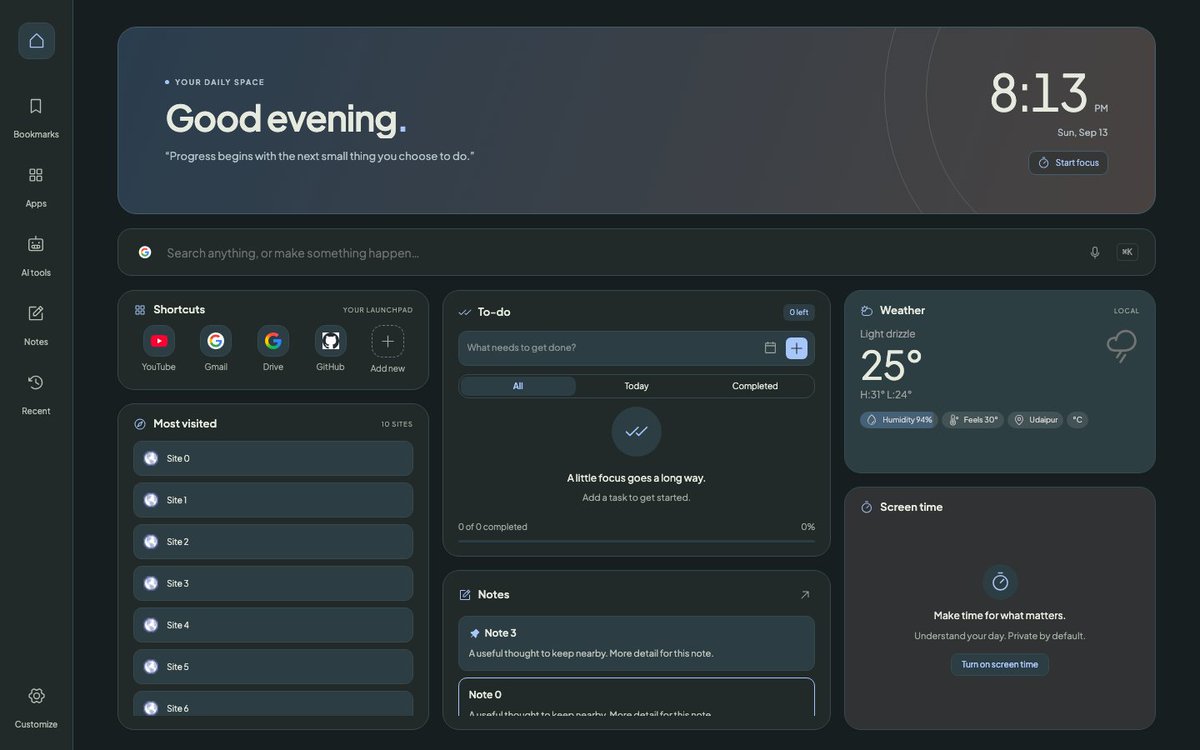This screenshot has width=1200, height=750.
Task: Click the 'Sun, Sep 13' date
Action: [x=1082, y=132]
